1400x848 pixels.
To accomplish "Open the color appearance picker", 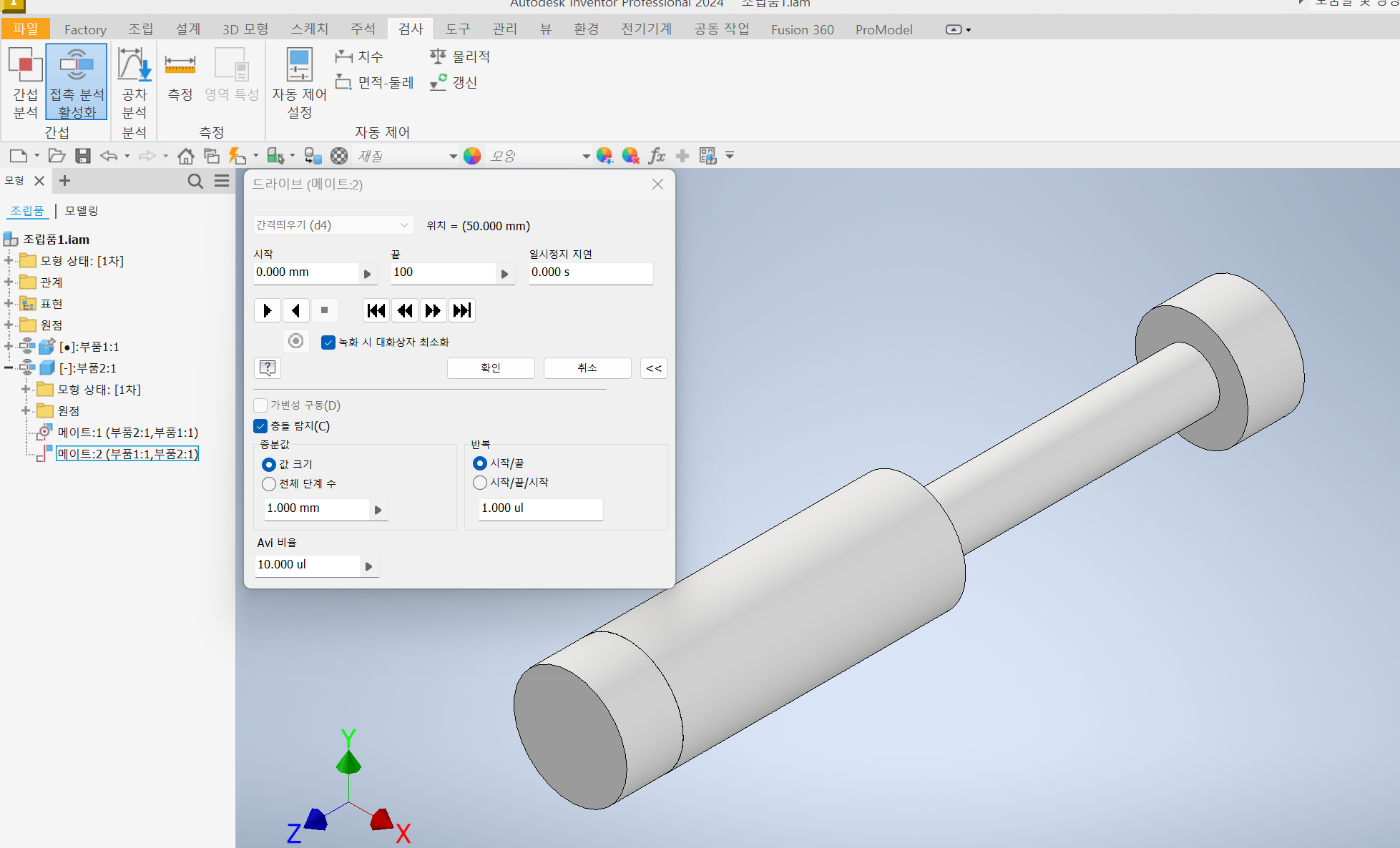I will coord(471,155).
